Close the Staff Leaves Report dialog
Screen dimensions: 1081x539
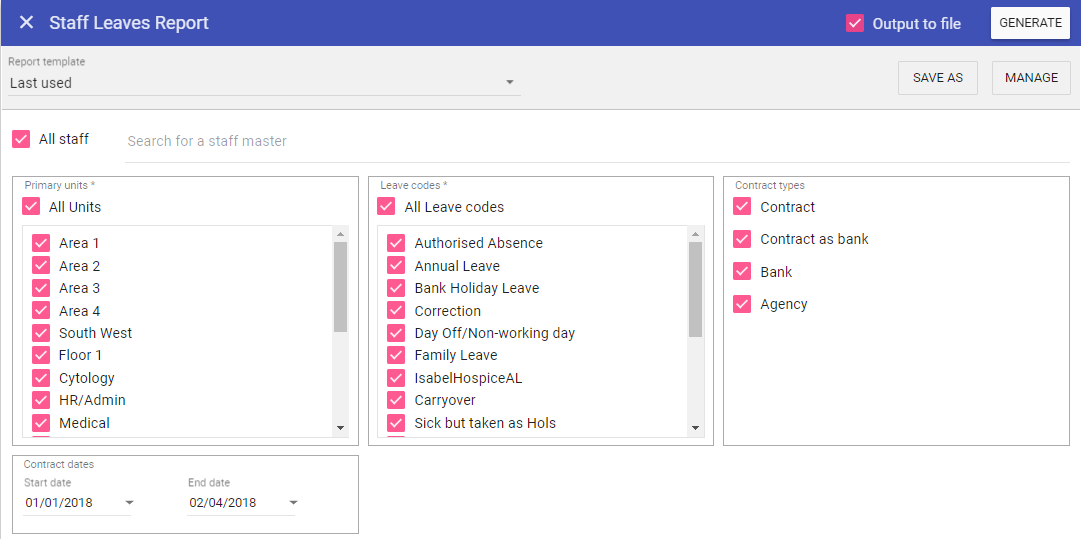[x=27, y=23]
